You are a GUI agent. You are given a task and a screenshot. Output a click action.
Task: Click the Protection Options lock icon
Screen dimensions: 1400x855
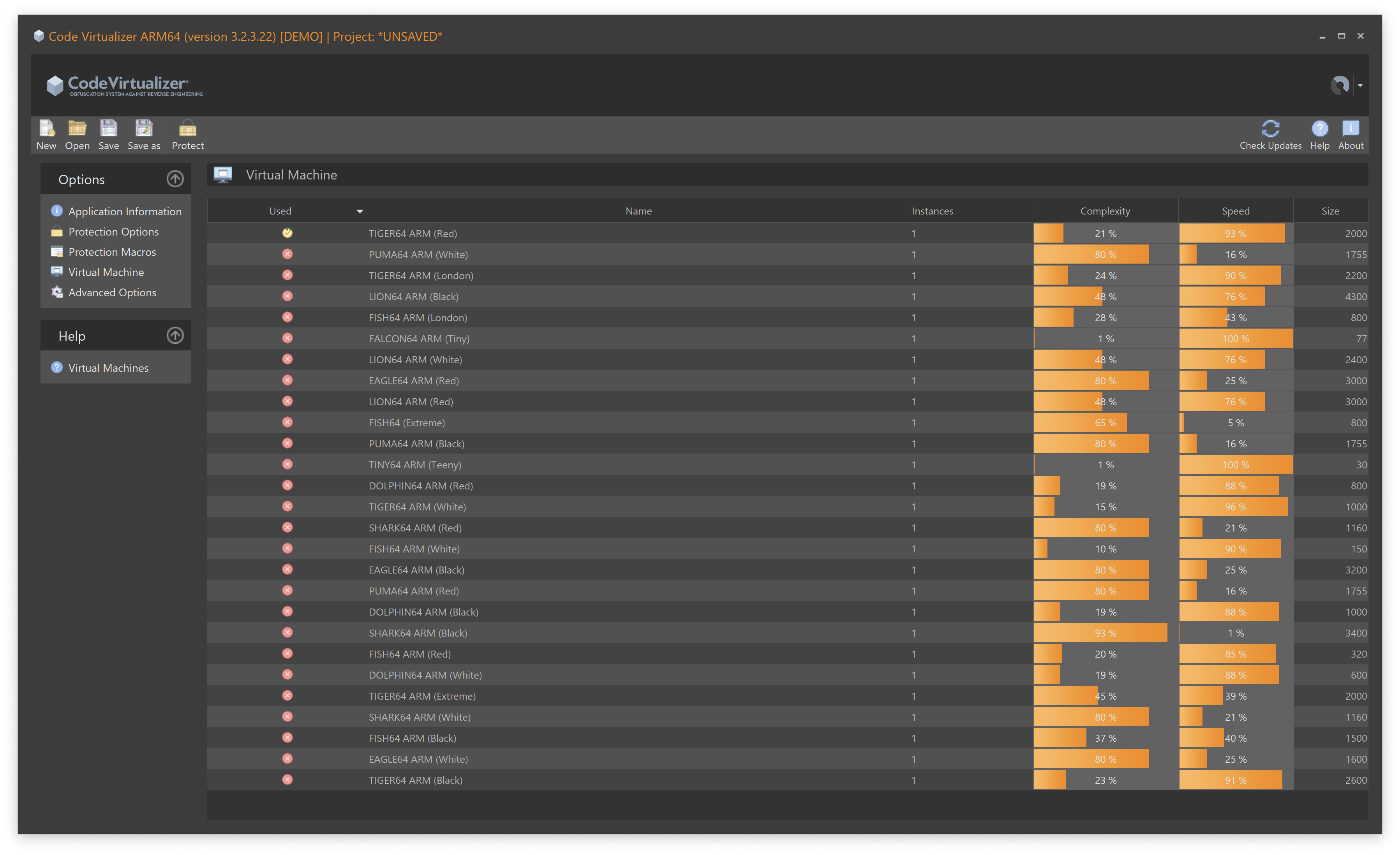[57, 231]
